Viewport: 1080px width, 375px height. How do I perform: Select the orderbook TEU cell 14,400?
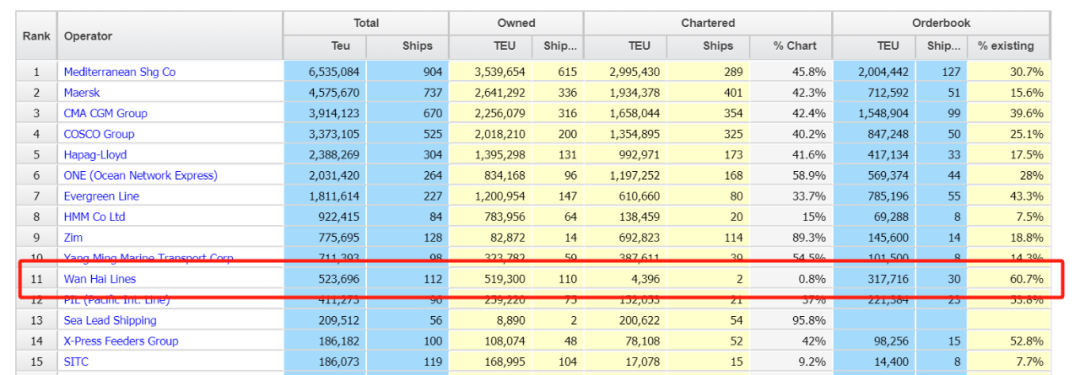pos(875,362)
